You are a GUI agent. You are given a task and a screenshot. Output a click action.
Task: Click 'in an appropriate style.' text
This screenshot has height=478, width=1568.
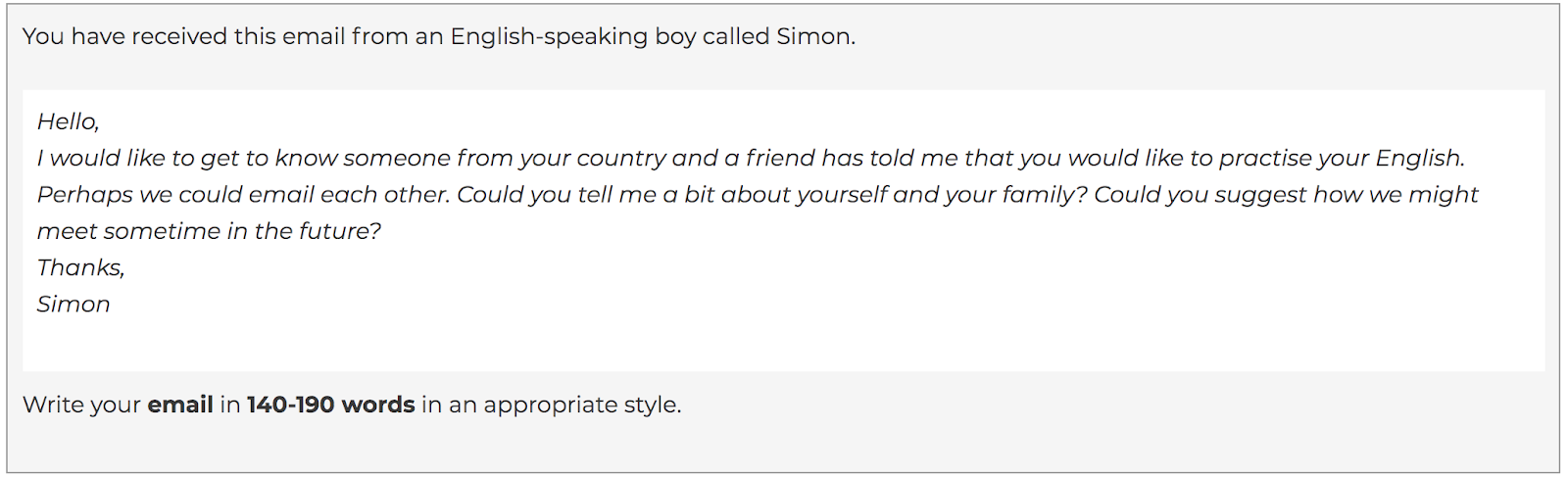[x=551, y=405]
